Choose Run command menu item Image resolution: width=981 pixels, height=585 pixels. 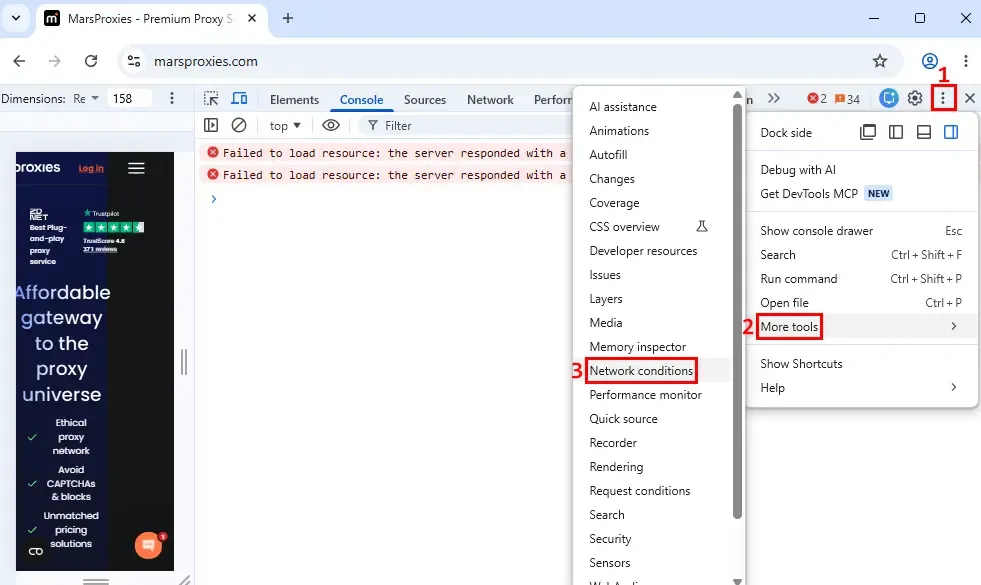pos(862,279)
